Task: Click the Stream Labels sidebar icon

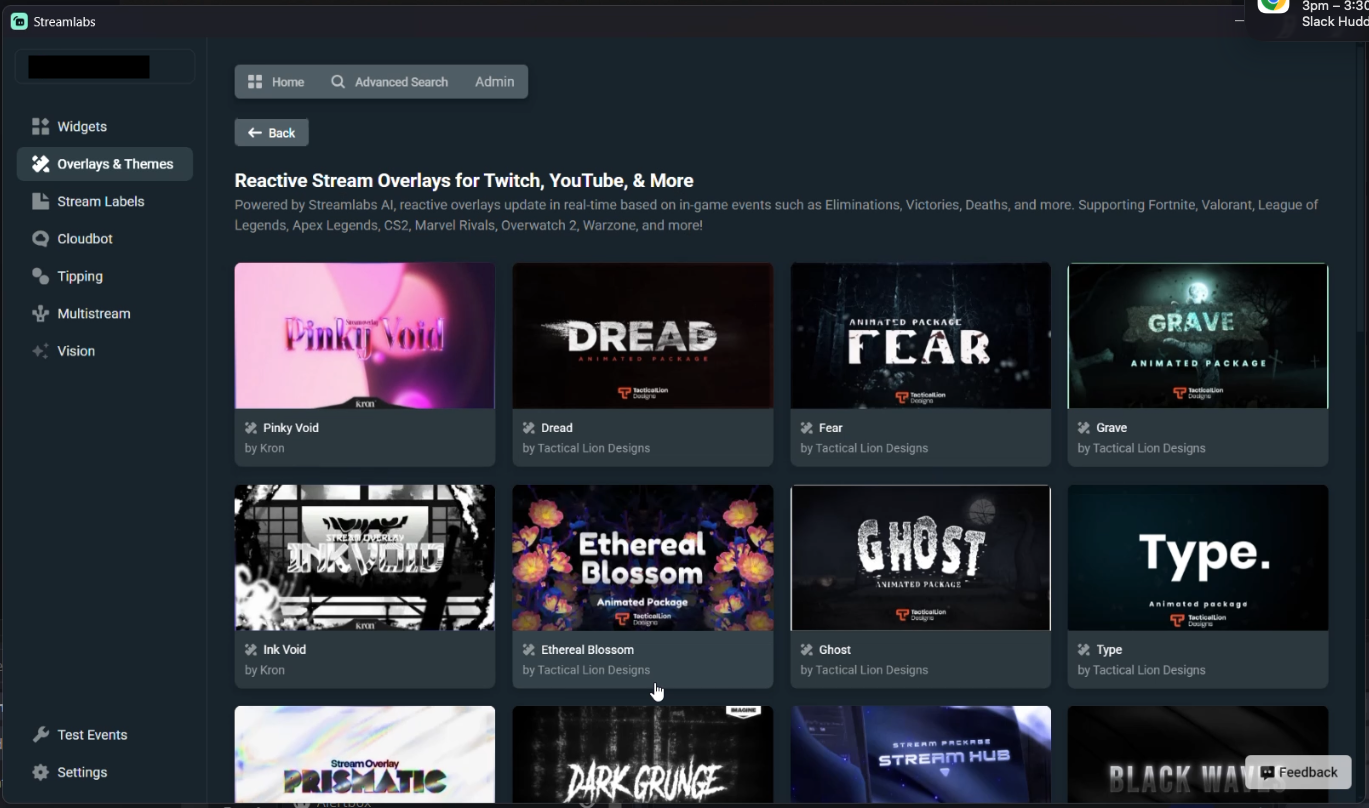Action: tap(40, 201)
